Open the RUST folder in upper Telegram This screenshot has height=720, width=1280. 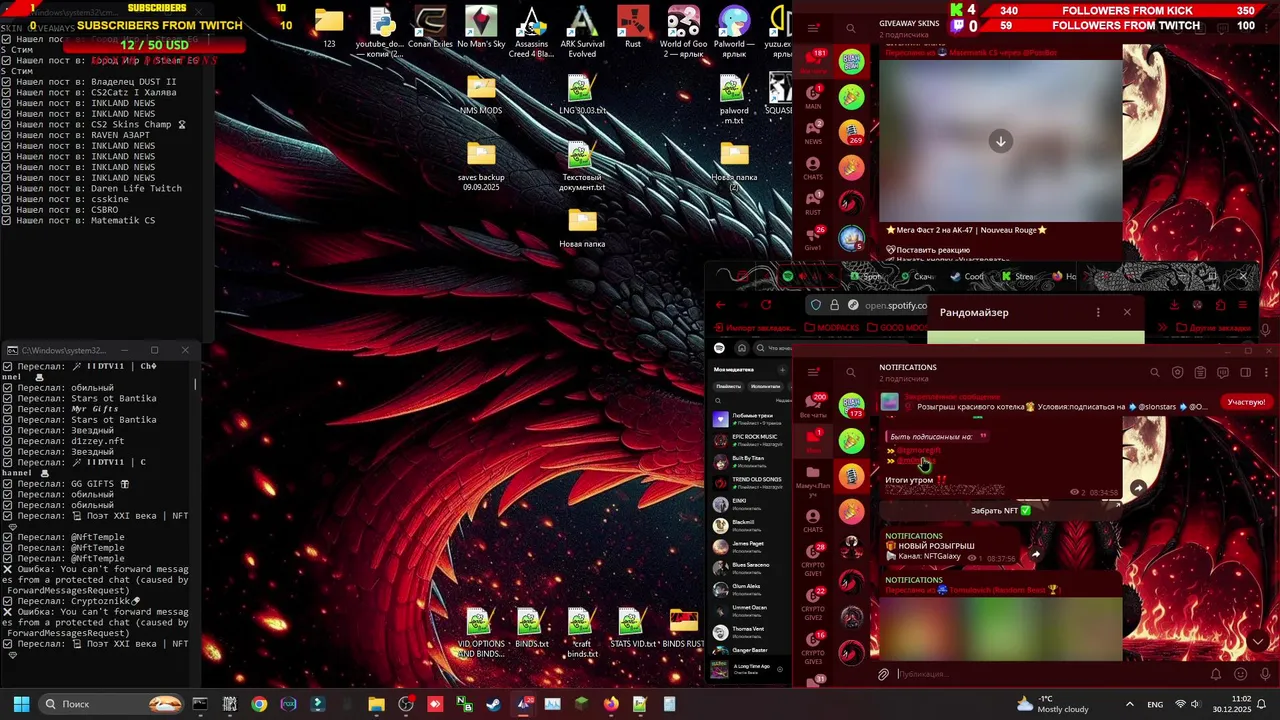[813, 203]
